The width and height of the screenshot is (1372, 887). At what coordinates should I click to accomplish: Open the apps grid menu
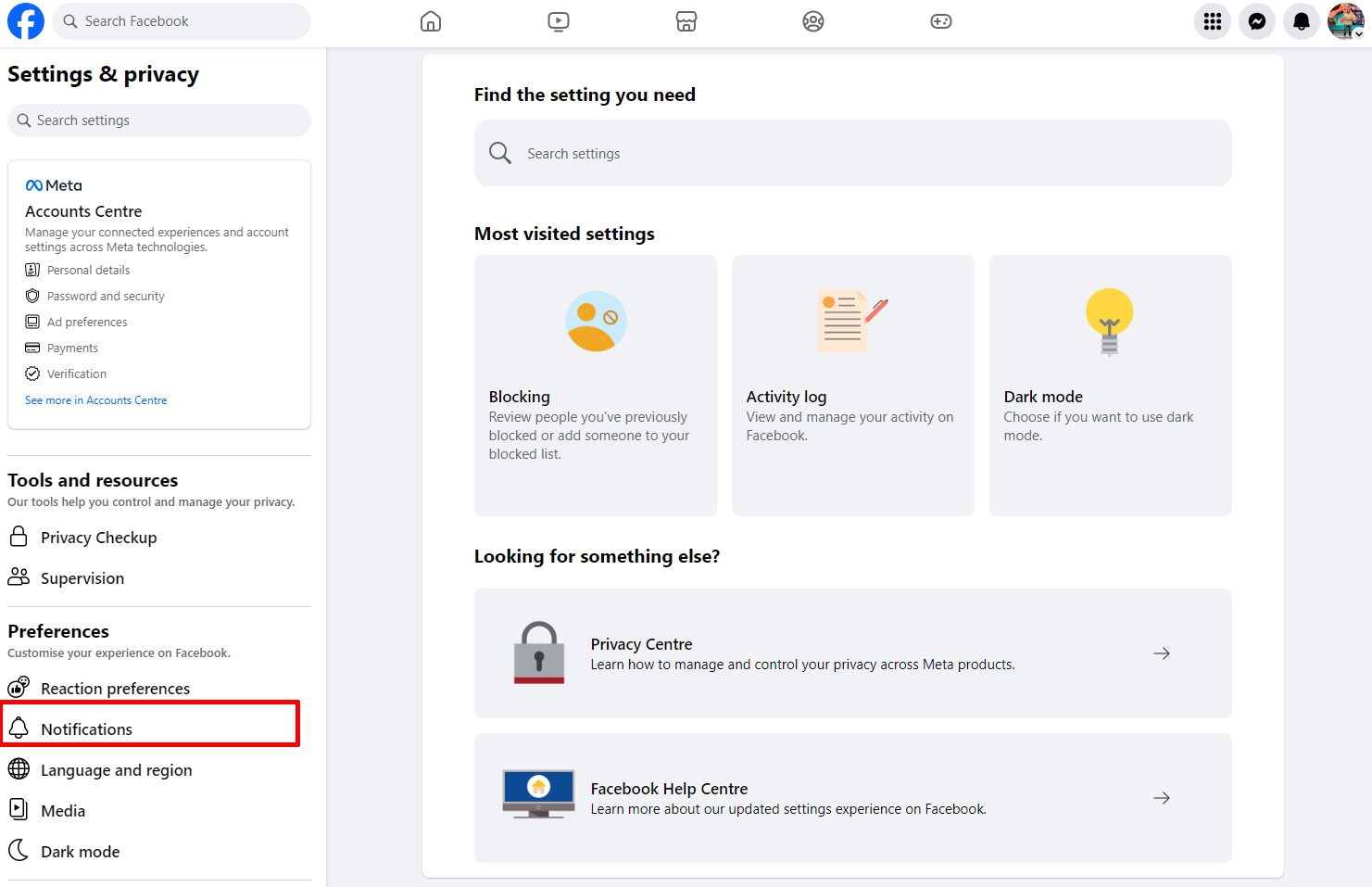pyautogui.click(x=1212, y=21)
